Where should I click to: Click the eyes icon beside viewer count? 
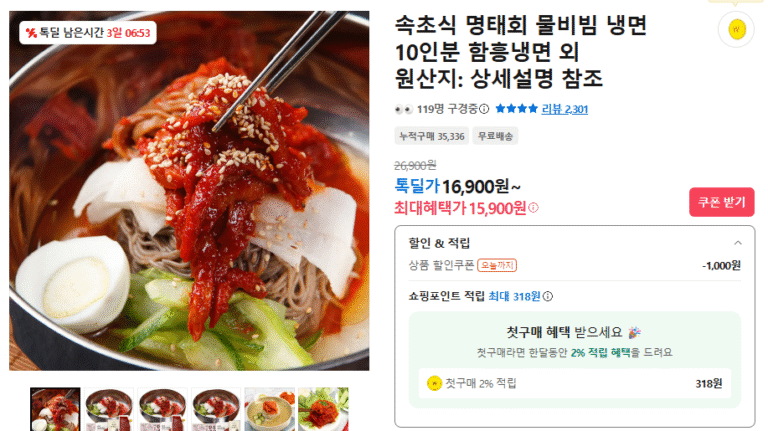(404, 109)
